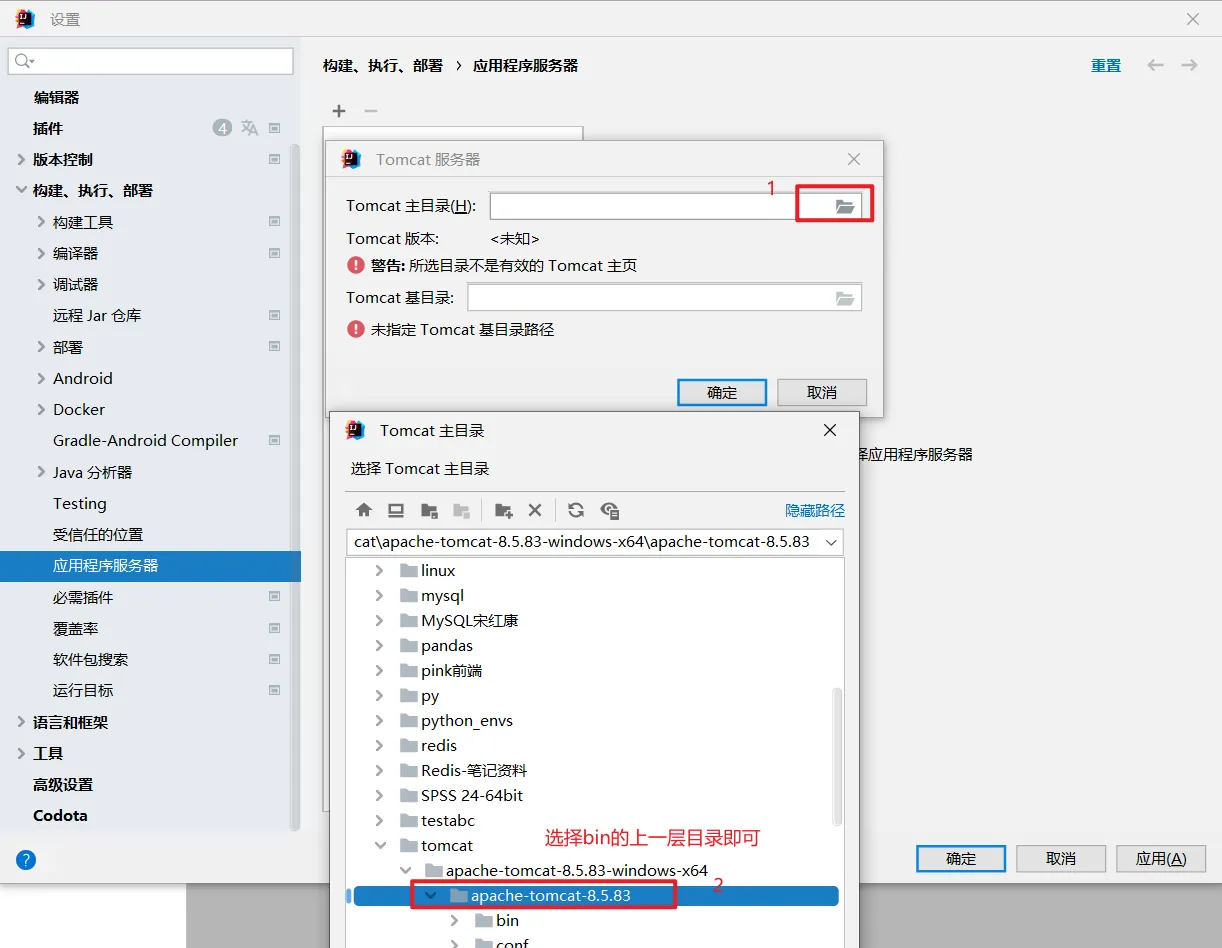Collapse the tomcat folder

379,845
